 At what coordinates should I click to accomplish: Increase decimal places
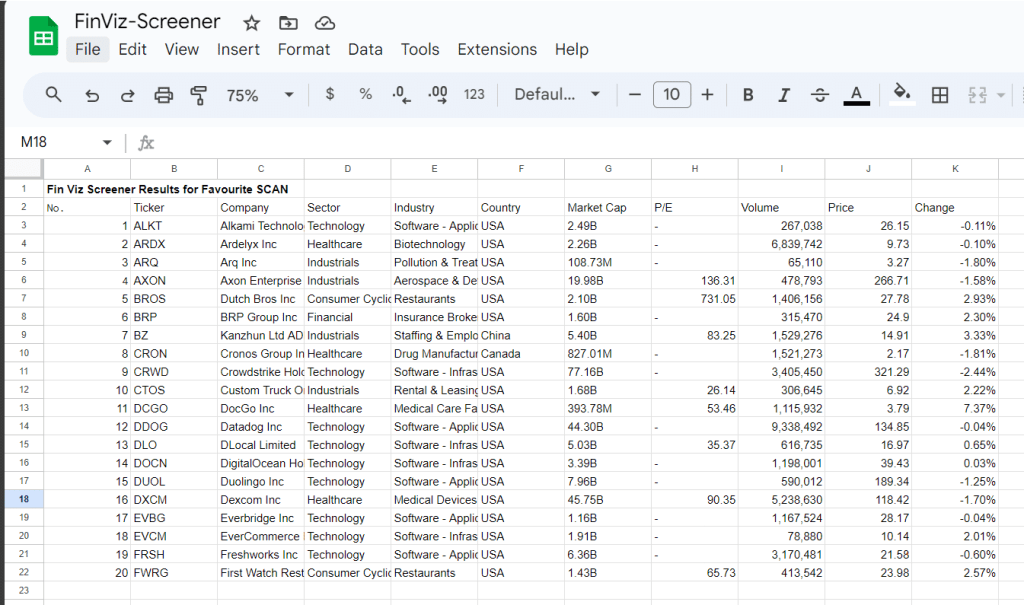coord(437,94)
